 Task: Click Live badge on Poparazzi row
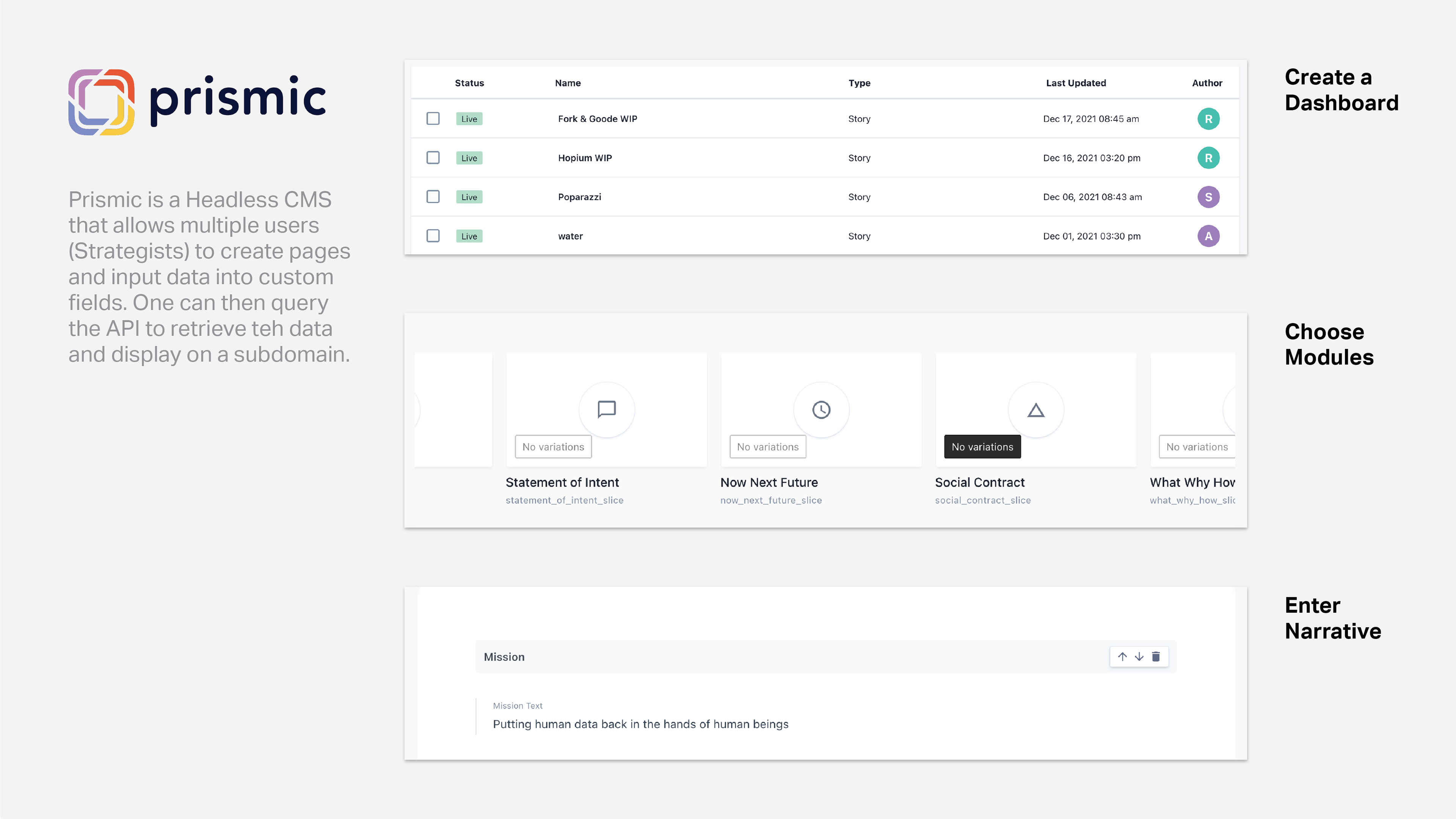(x=469, y=197)
